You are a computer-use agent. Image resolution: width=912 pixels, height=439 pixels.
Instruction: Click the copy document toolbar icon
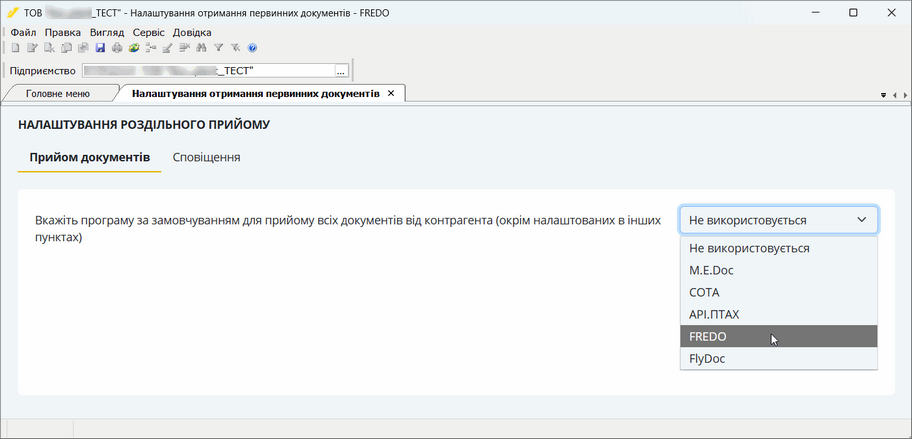coord(66,48)
